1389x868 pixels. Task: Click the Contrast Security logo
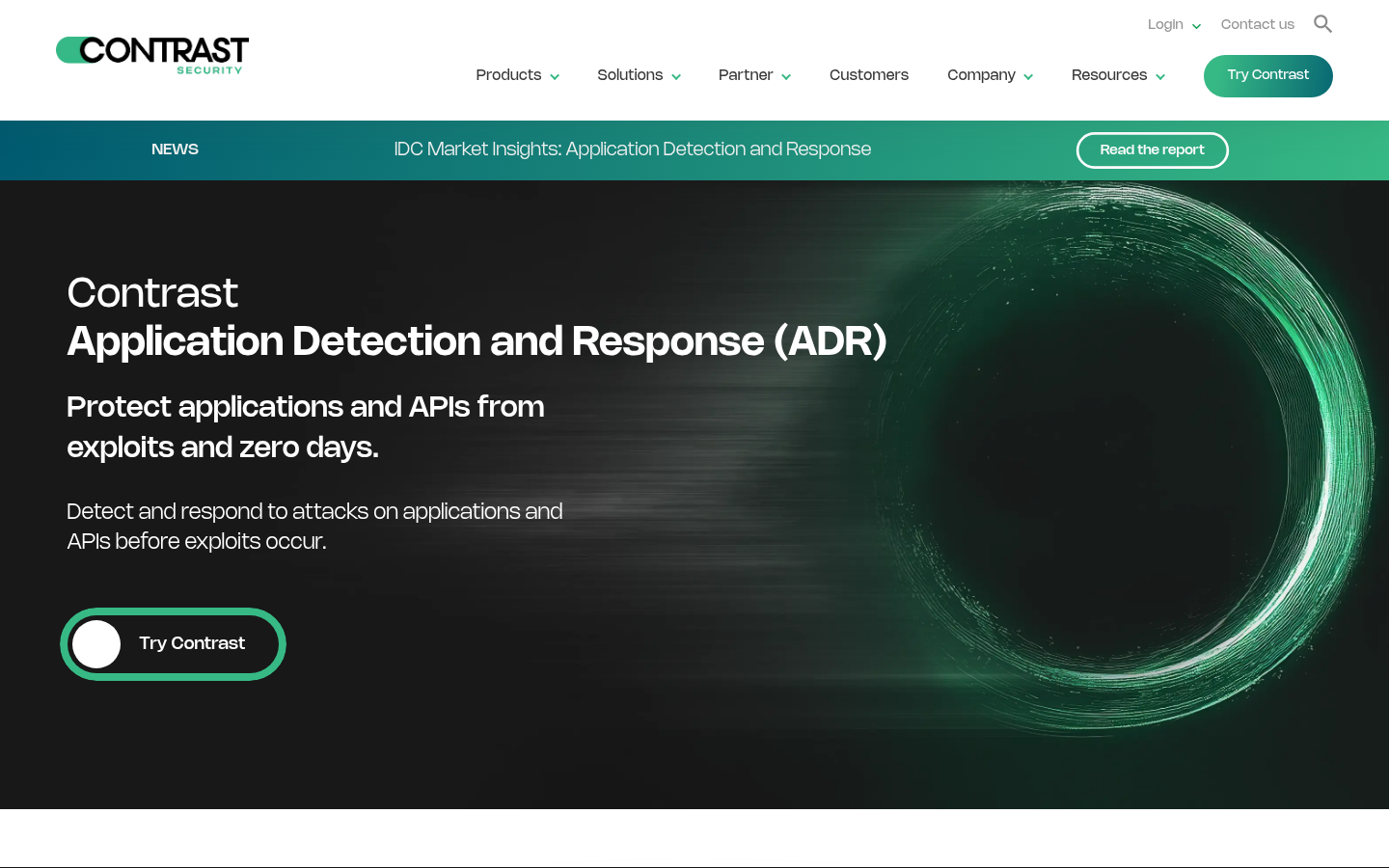[152, 55]
